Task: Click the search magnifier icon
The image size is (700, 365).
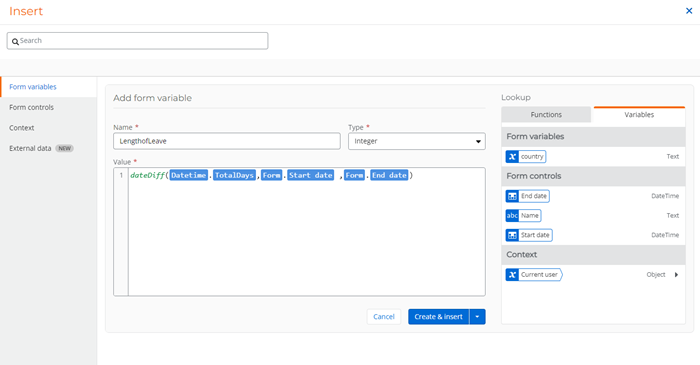Action: pyautogui.click(x=15, y=41)
